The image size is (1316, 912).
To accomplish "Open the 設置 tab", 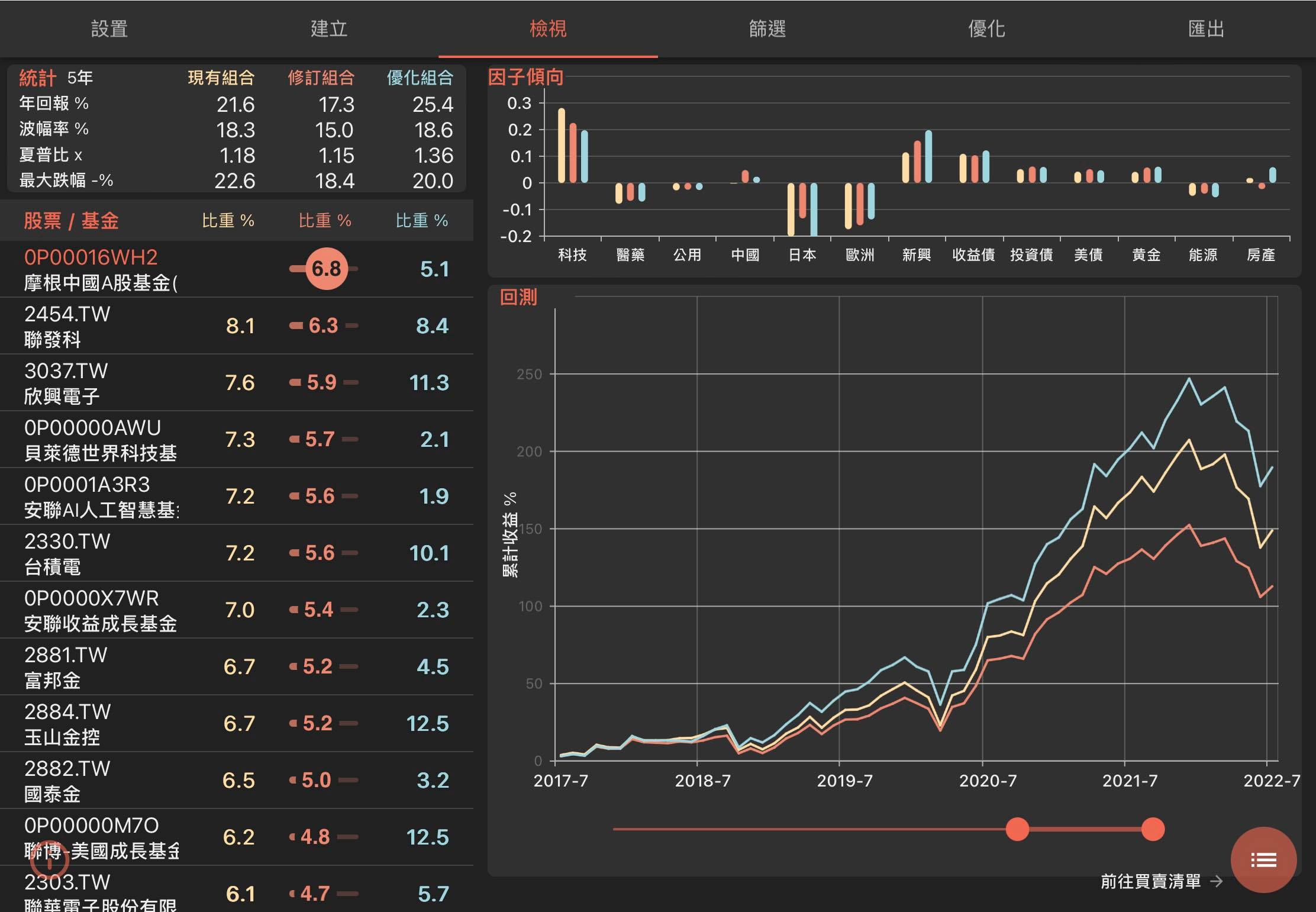I will (x=109, y=28).
